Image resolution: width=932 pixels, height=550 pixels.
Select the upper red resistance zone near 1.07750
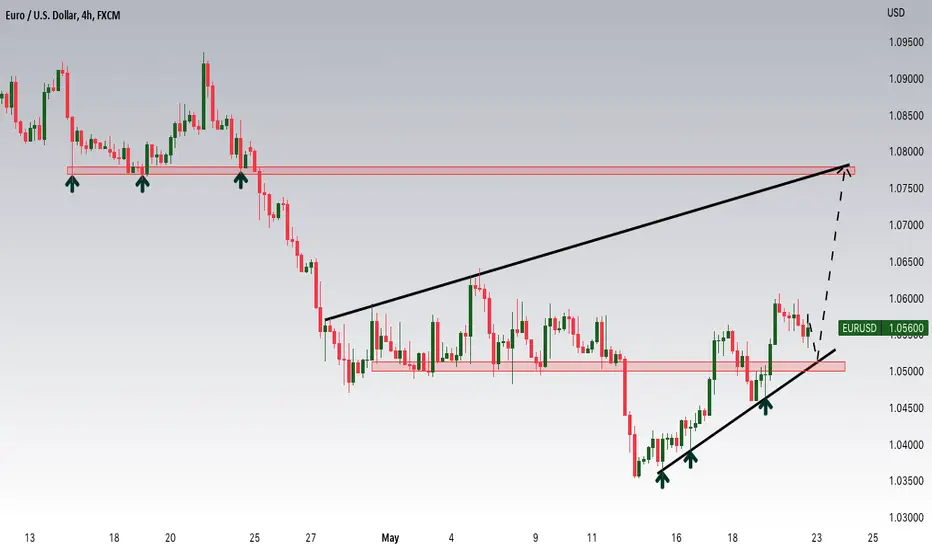461,171
